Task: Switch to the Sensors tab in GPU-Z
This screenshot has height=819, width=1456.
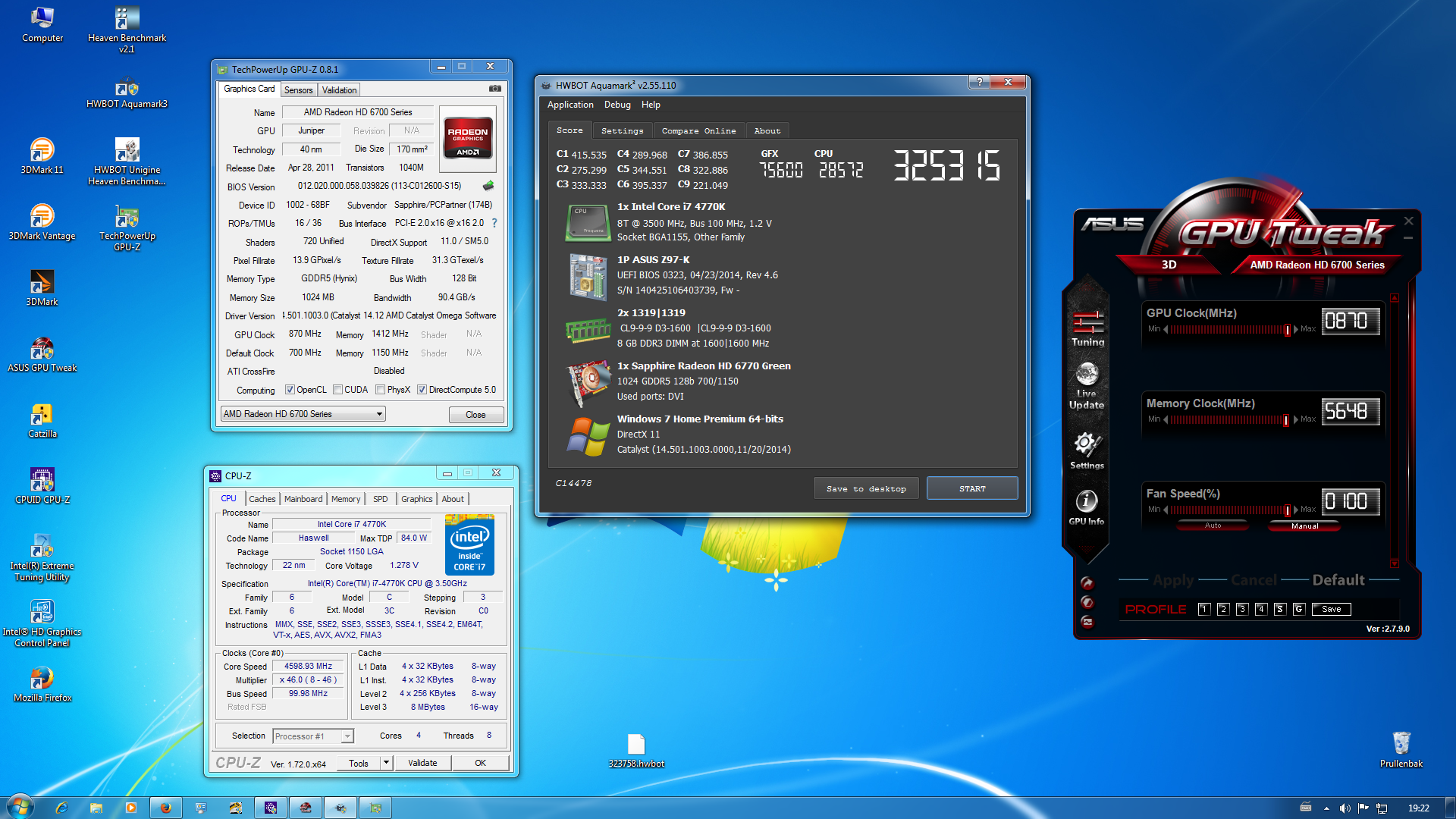Action: pyautogui.click(x=298, y=89)
